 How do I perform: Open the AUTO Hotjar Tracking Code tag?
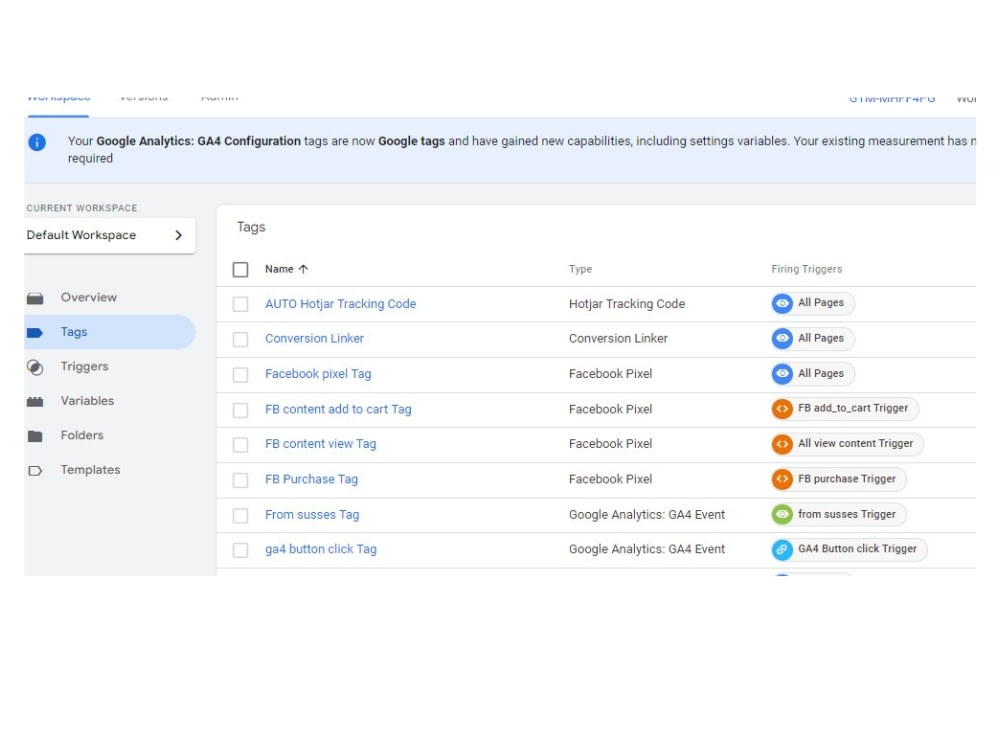(x=340, y=303)
